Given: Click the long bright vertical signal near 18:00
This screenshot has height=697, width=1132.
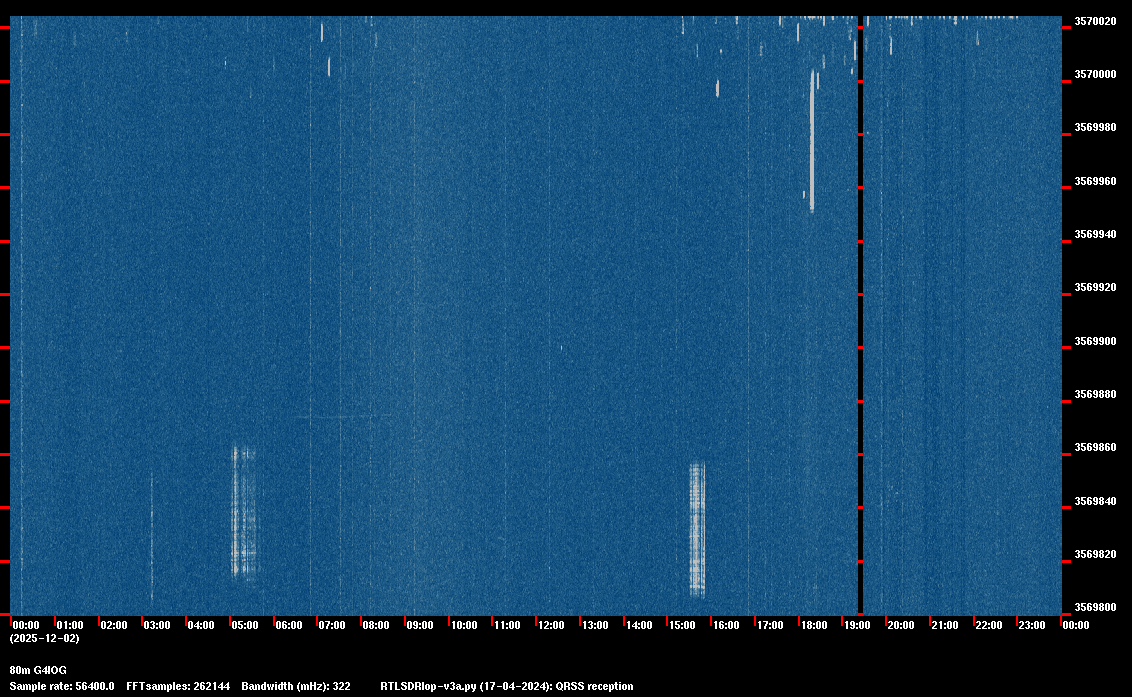Looking at the screenshot, I should pos(812,141).
